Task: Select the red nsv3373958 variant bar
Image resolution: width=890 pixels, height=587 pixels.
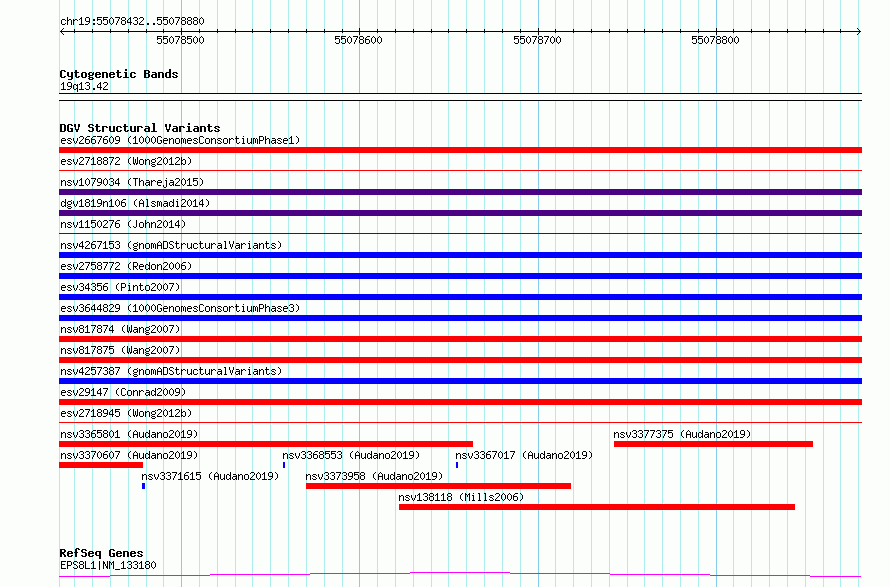Action: (x=438, y=486)
